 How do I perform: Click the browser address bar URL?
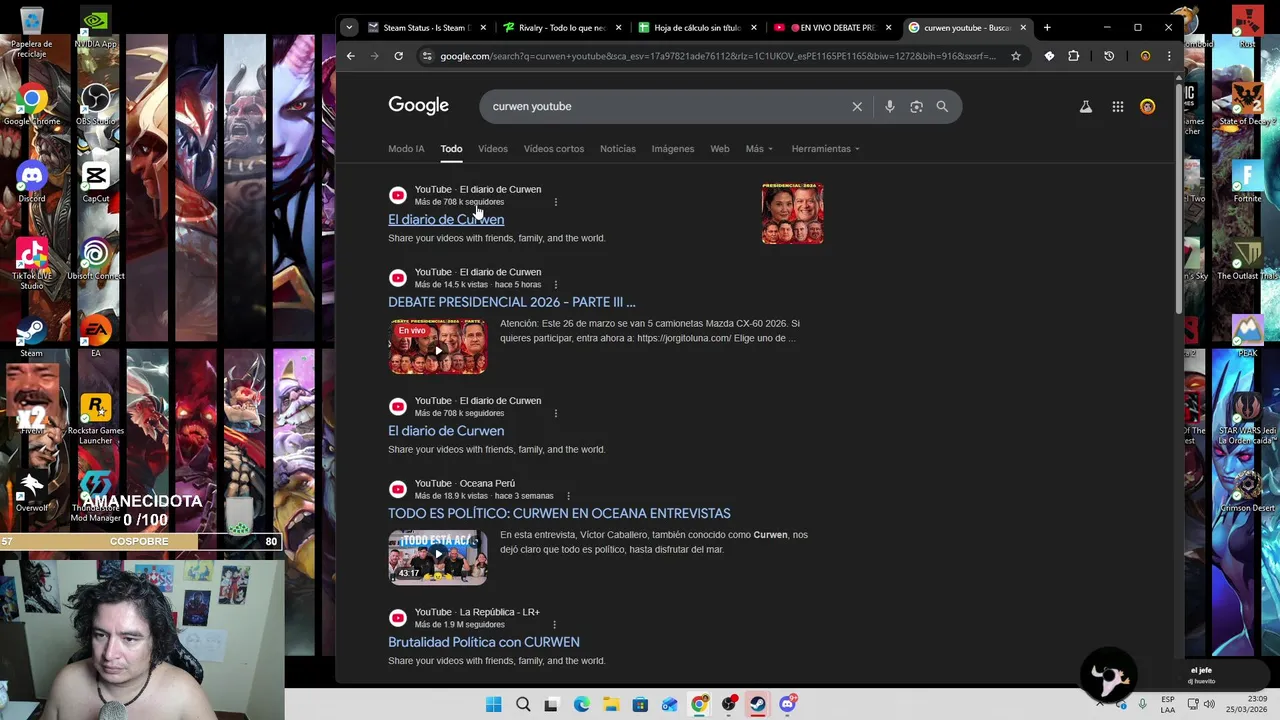click(x=718, y=56)
